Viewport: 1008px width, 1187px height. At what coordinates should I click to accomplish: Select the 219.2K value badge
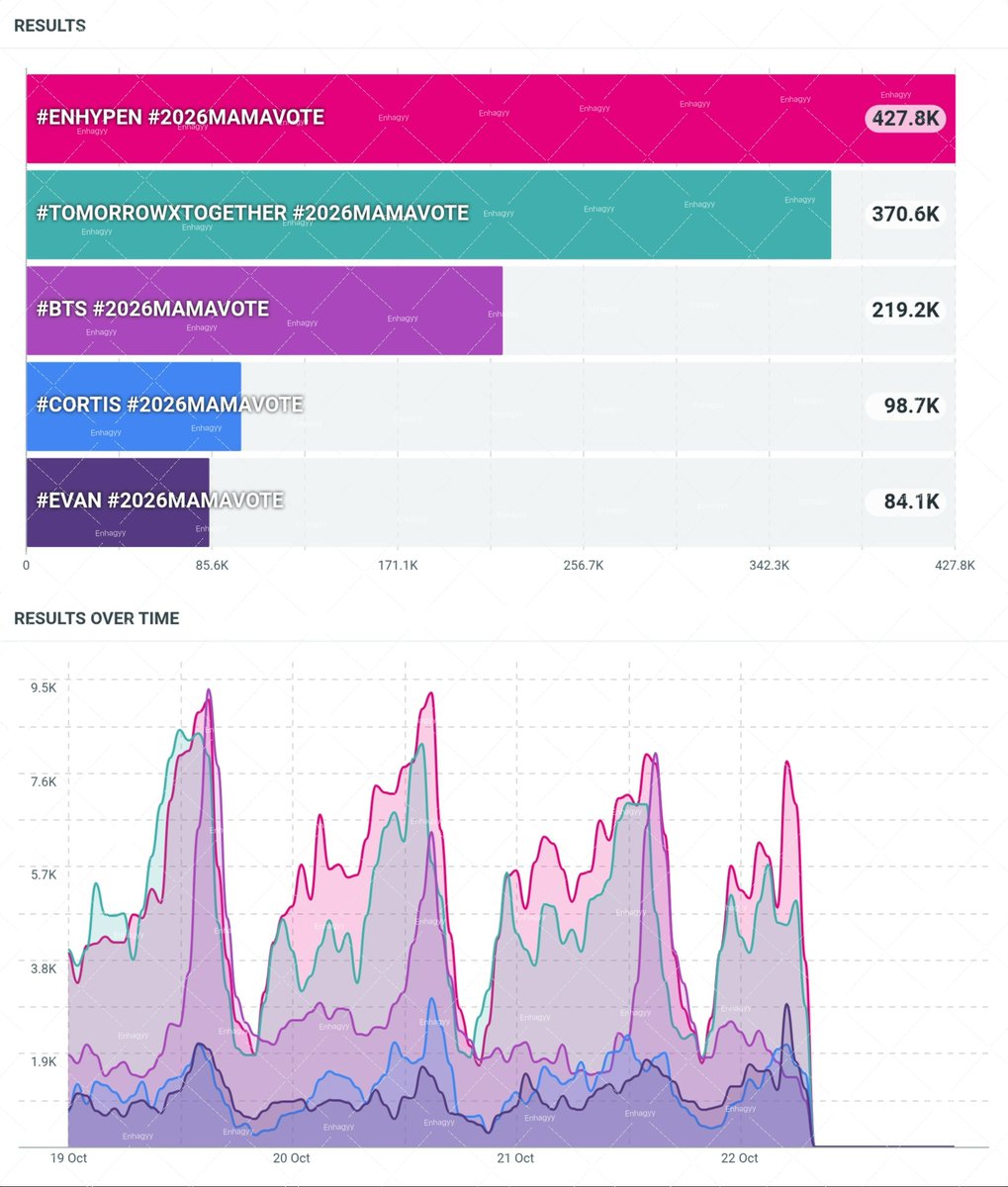pos(905,311)
